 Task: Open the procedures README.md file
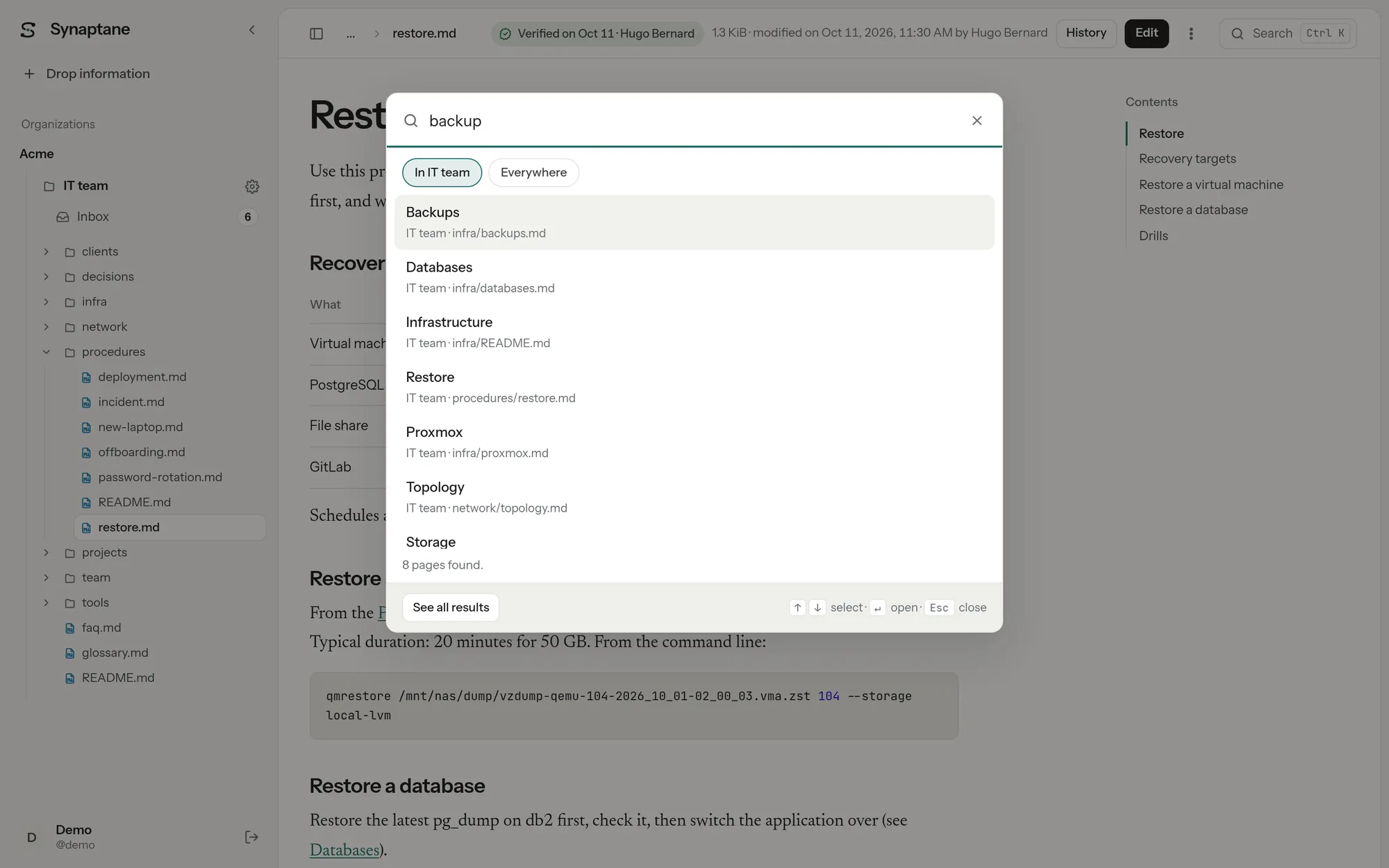pos(135,502)
